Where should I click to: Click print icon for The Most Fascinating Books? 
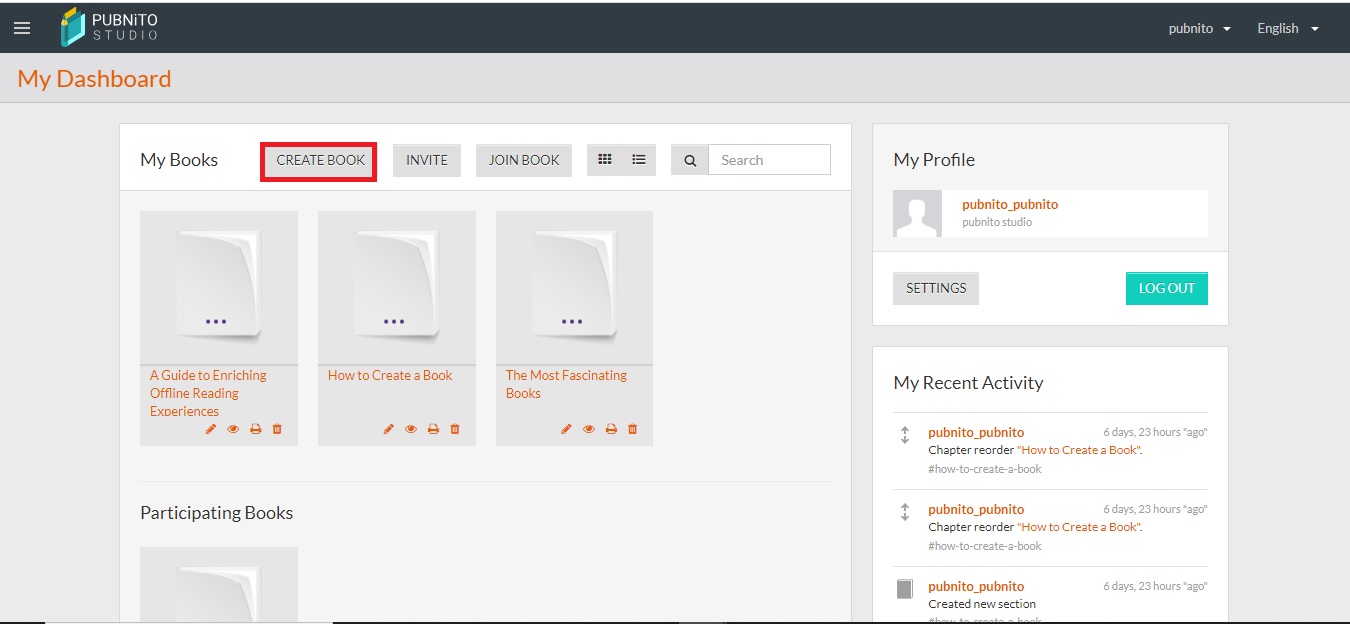tap(611, 429)
